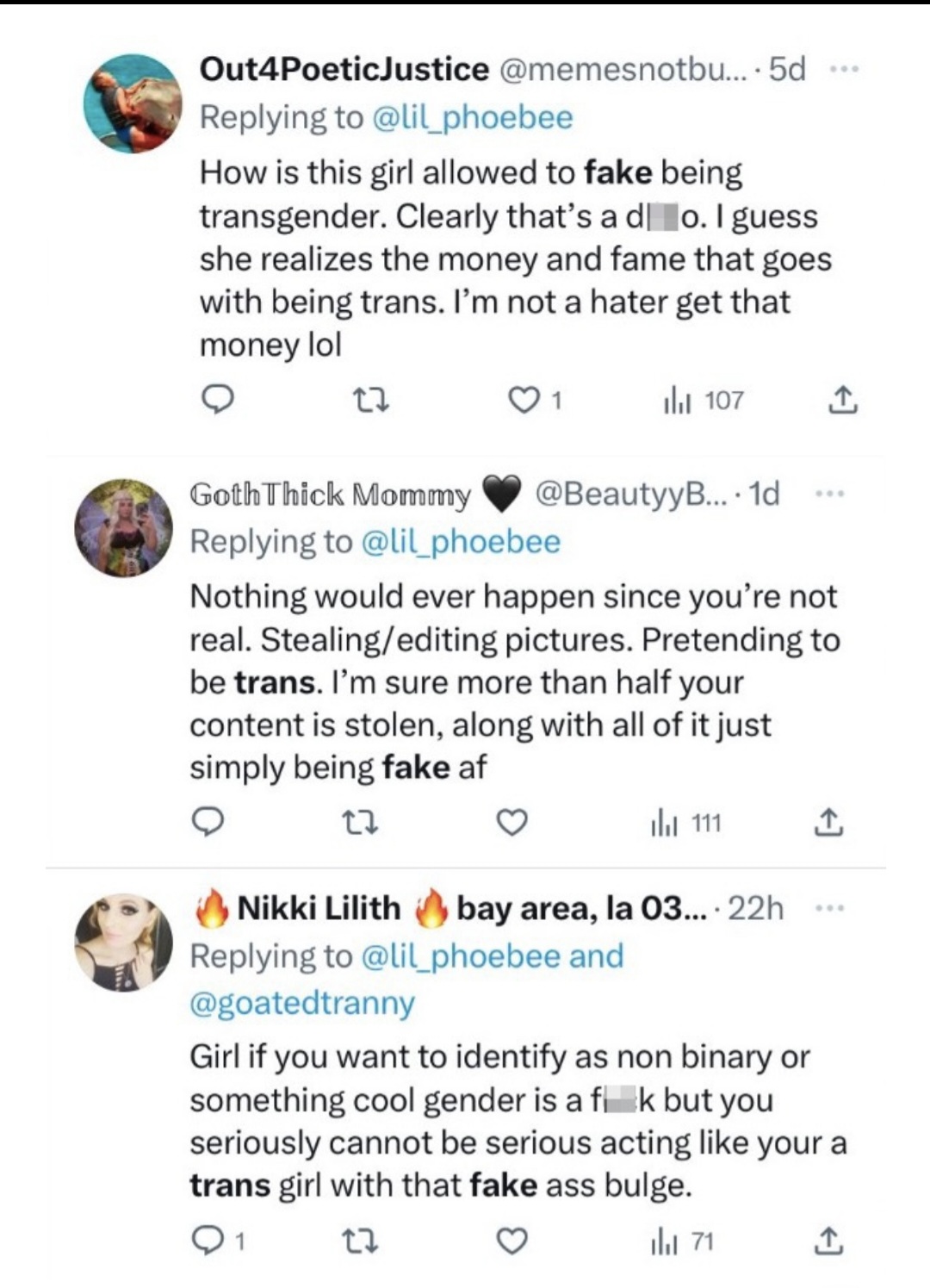
Task: Retweet Nikki Lilith's post
Action: coord(360,1241)
